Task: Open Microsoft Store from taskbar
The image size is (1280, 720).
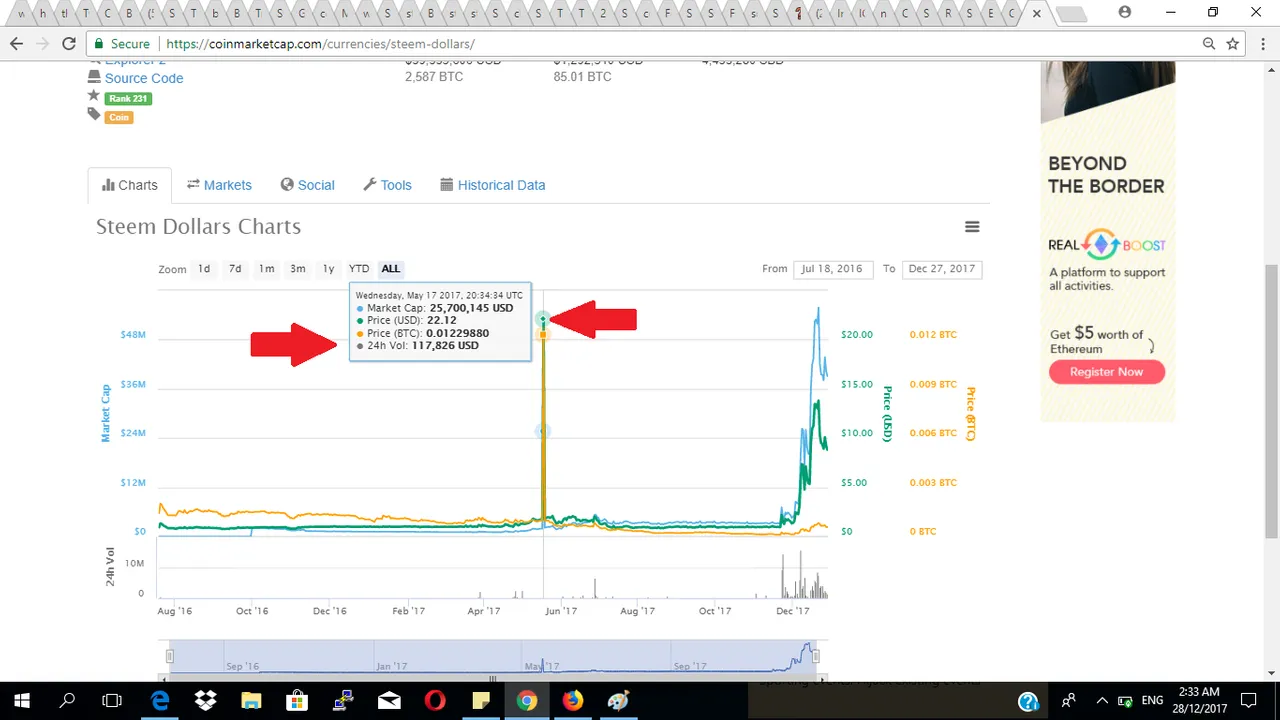Action: click(297, 700)
